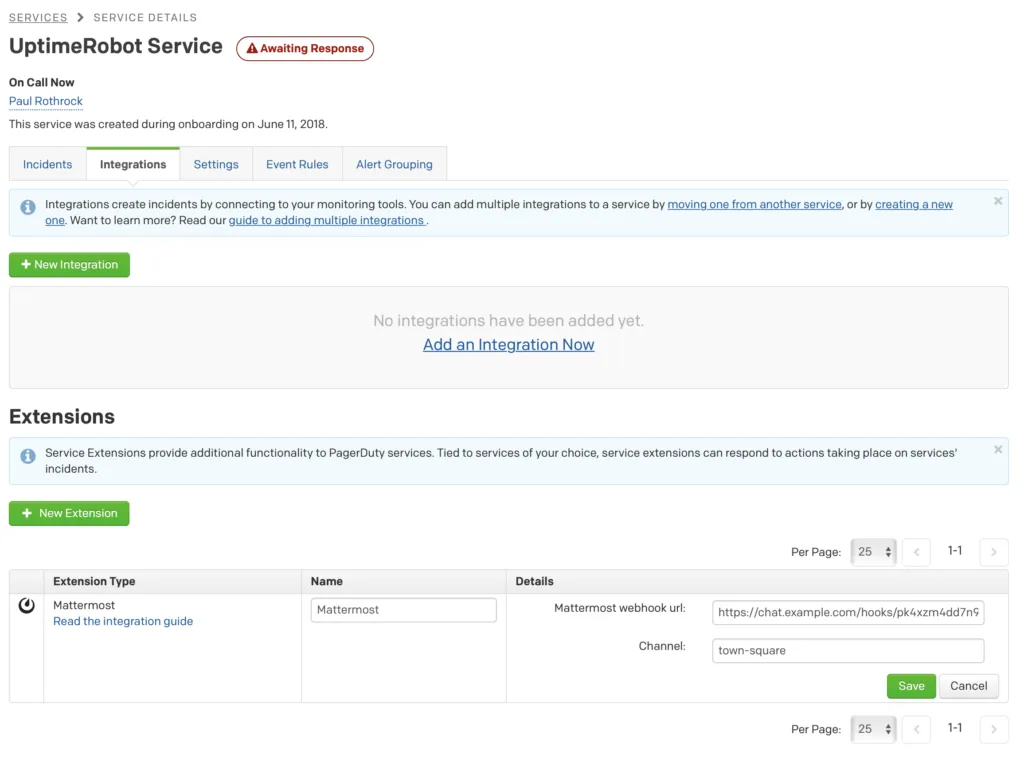Click the breadcrumb chevron after Services

[x=80, y=18]
